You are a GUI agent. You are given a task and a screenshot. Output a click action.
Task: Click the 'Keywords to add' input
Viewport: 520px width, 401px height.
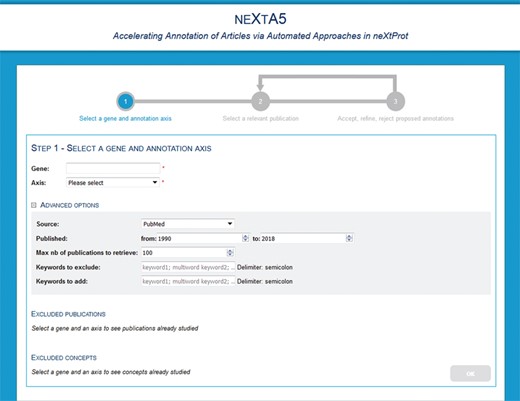coord(188,281)
